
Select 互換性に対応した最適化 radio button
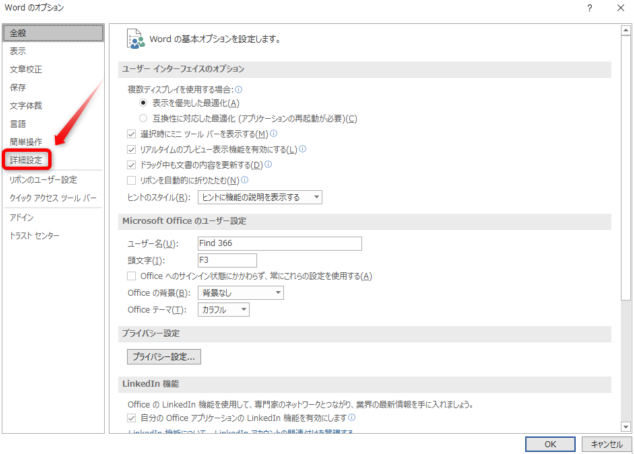tap(143, 118)
